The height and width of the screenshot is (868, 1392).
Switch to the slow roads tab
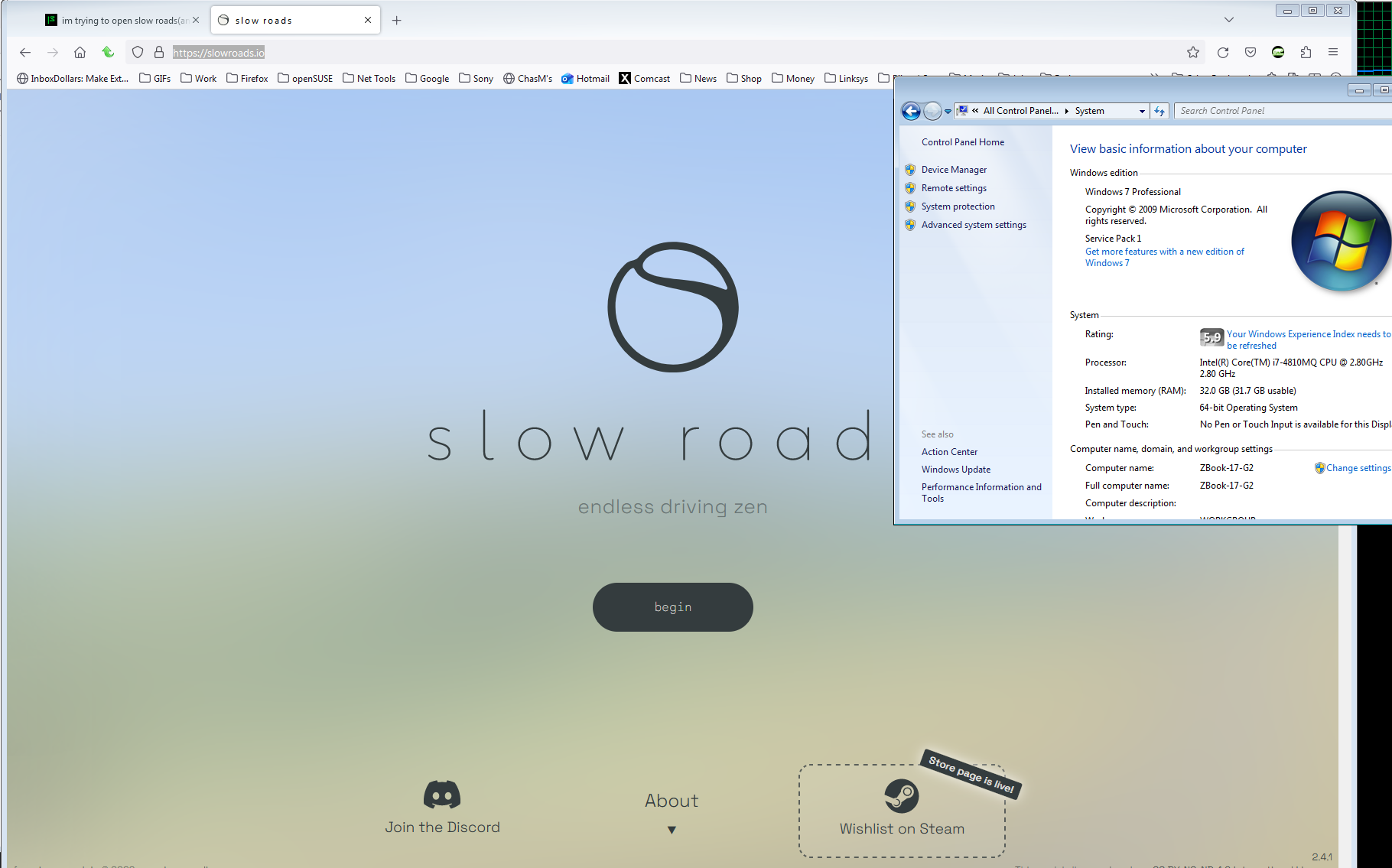(291, 21)
